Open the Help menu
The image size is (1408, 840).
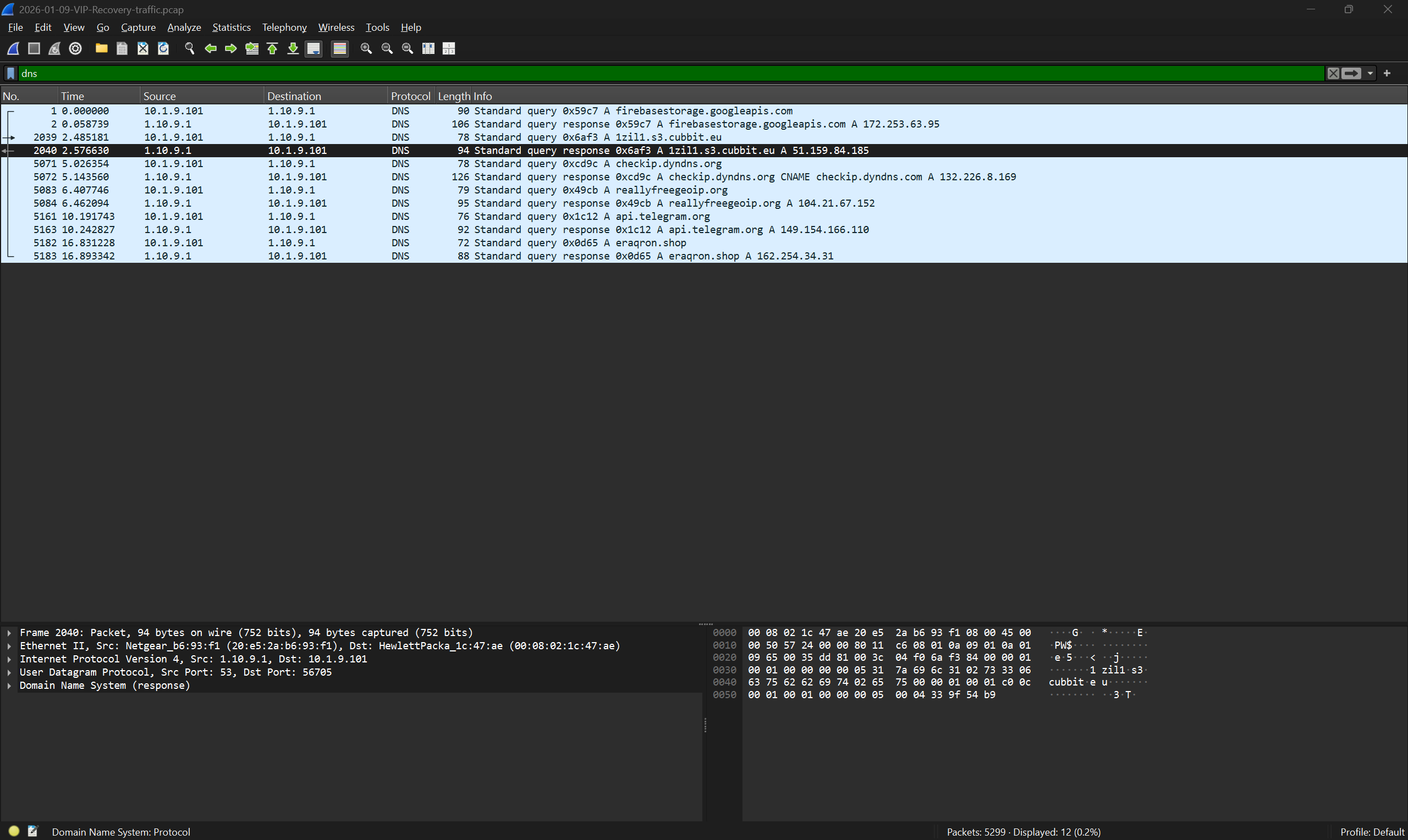[410, 27]
